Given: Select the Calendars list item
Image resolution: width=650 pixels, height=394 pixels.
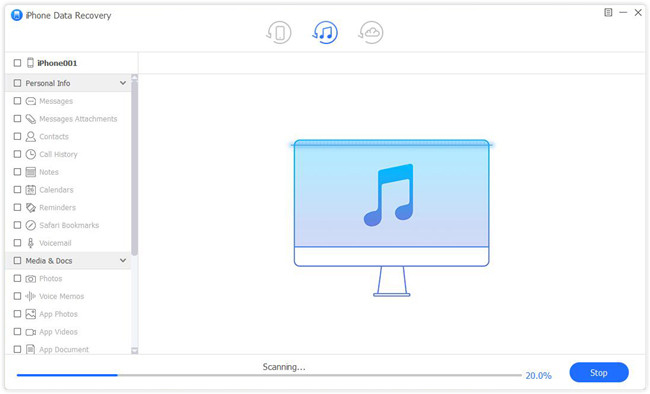Looking at the screenshot, I should pos(68,190).
